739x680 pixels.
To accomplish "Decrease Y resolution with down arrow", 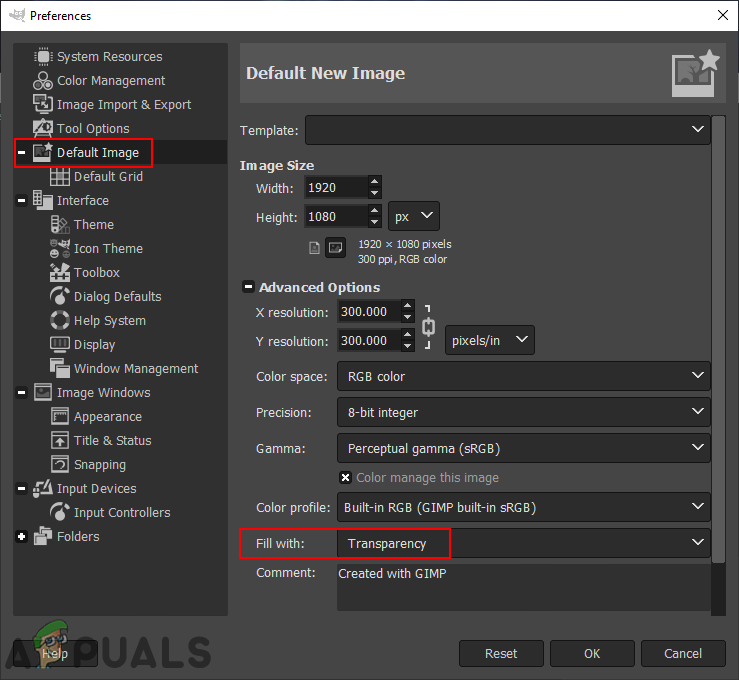I will click(x=408, y=346).
